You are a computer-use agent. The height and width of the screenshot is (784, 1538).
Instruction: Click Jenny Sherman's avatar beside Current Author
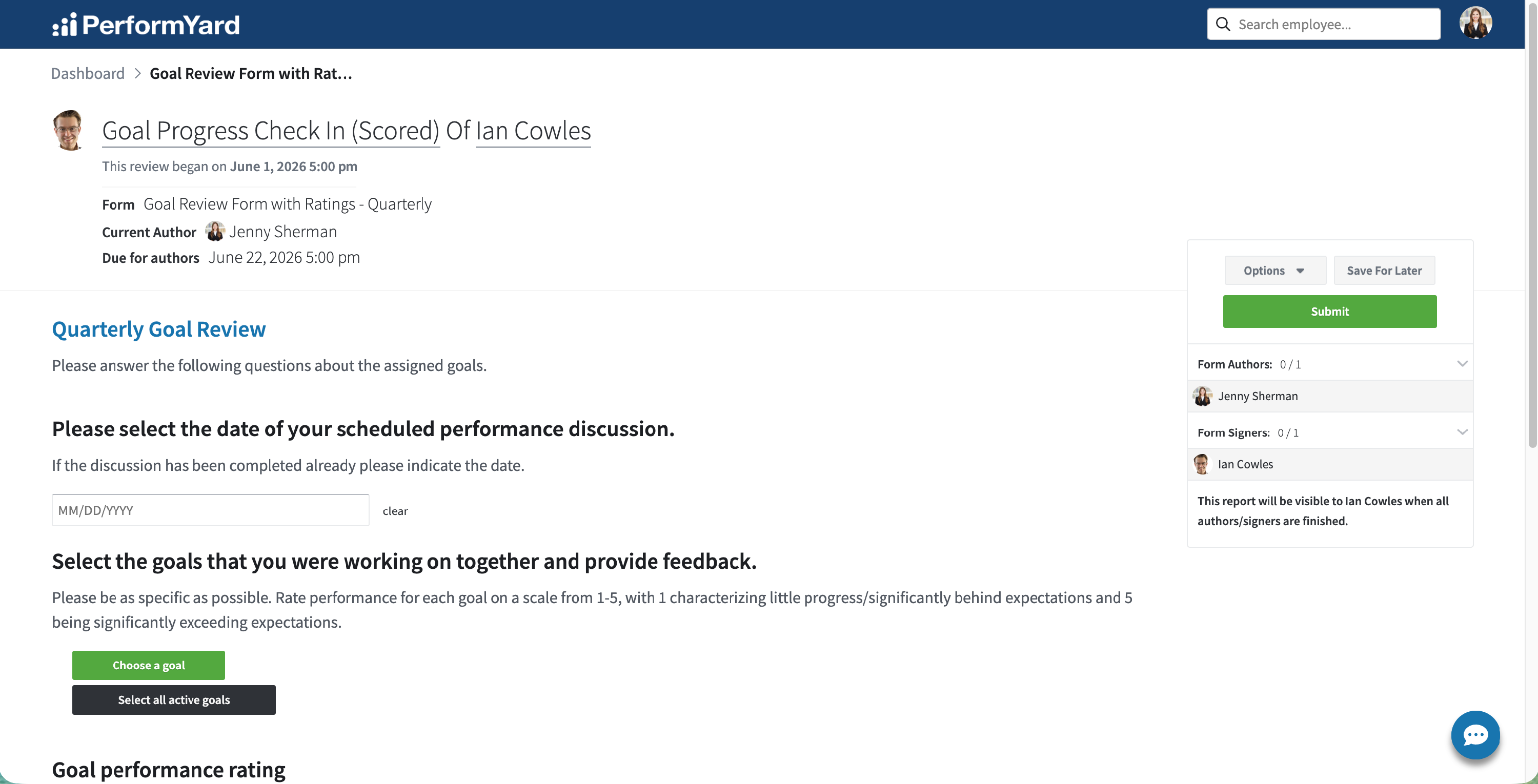tap(215, 232)
